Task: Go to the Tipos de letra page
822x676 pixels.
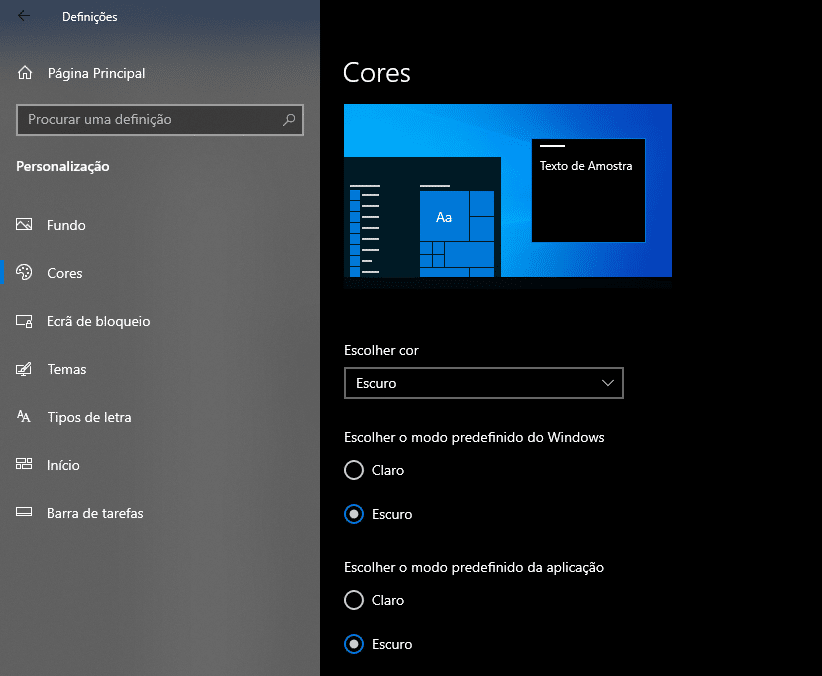Action: tap(160, 417)
